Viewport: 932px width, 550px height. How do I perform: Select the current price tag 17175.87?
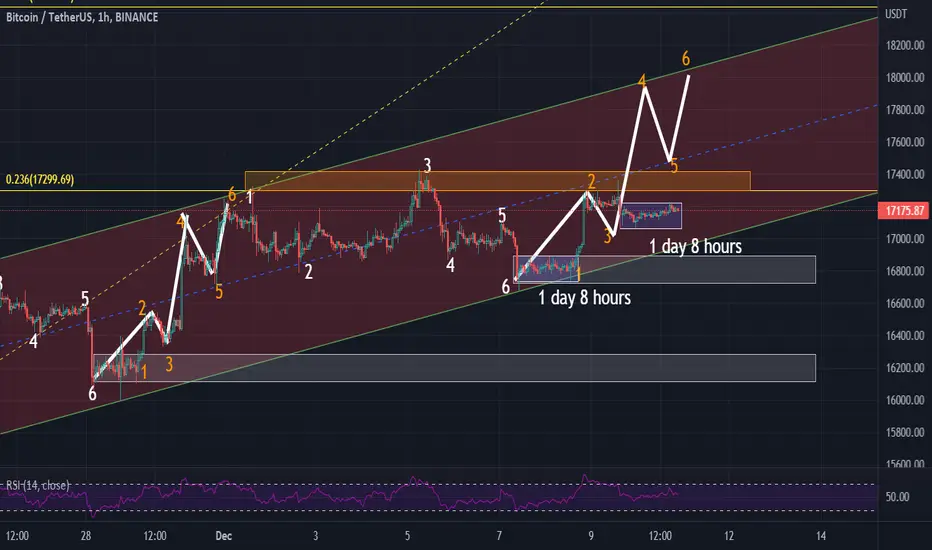[905, 210]
